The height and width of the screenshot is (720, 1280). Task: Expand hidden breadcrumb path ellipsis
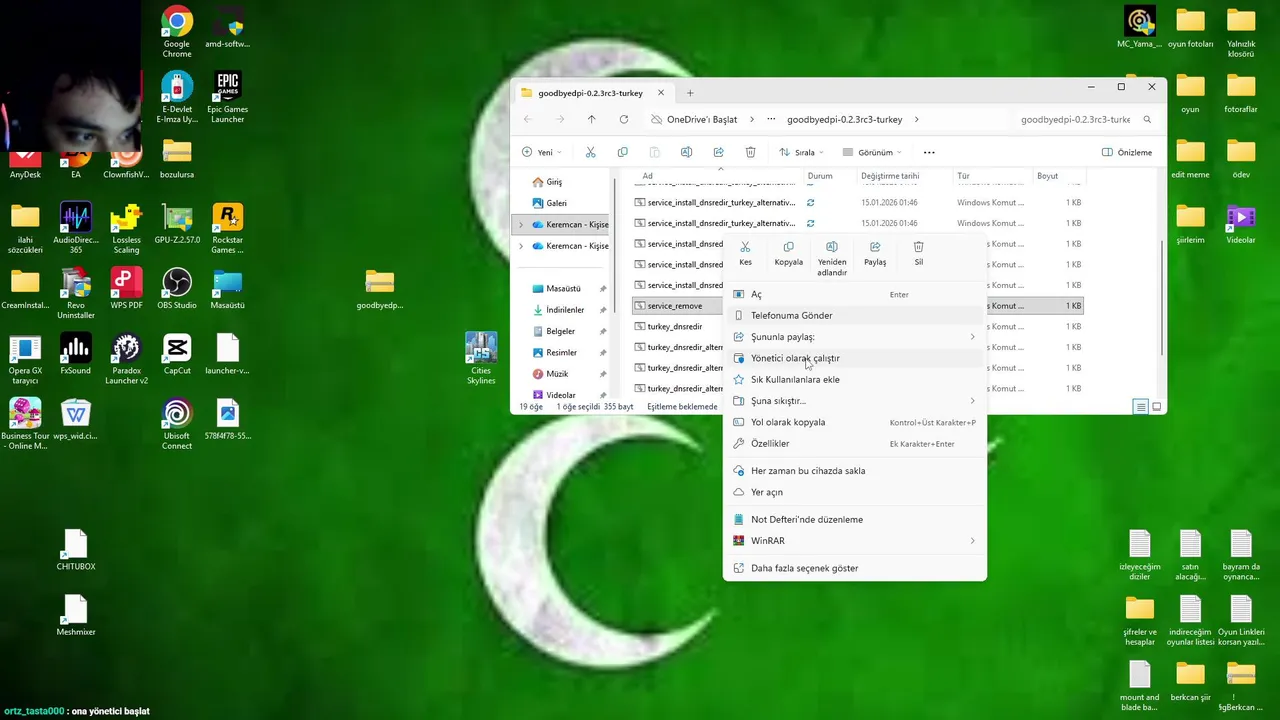click(771, 119)
